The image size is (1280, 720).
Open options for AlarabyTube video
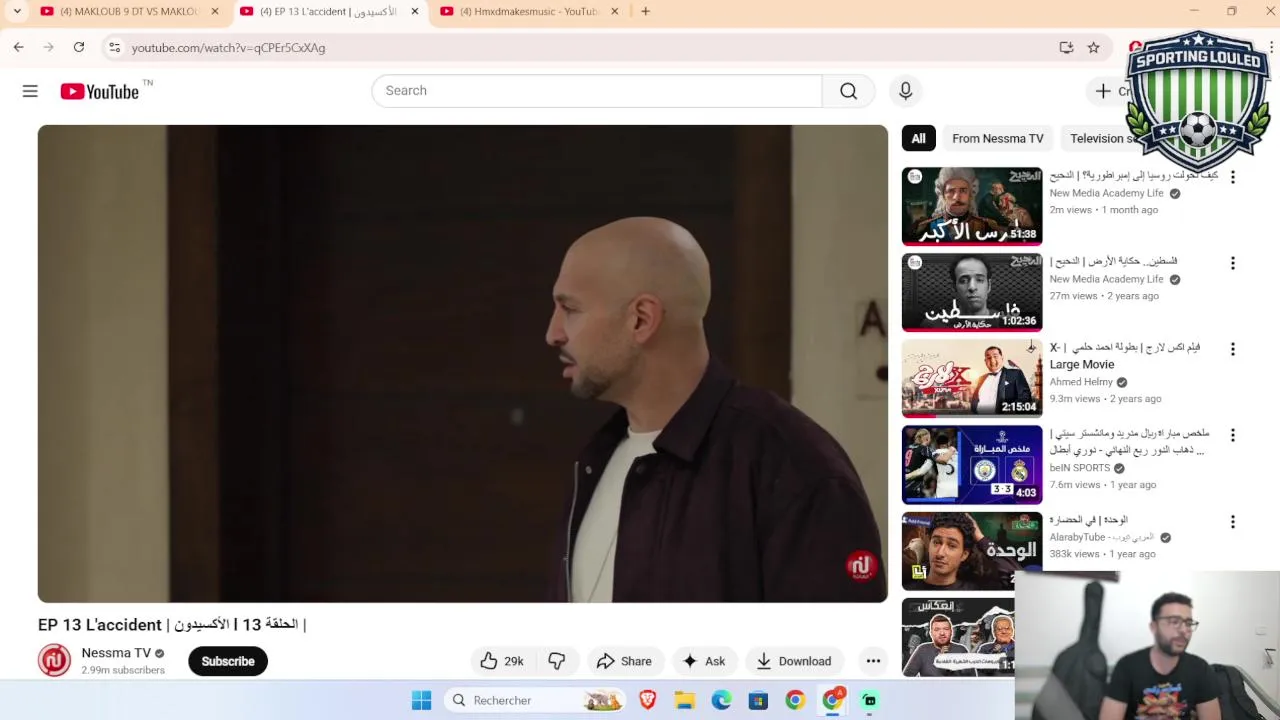[x=1232, y=522]
